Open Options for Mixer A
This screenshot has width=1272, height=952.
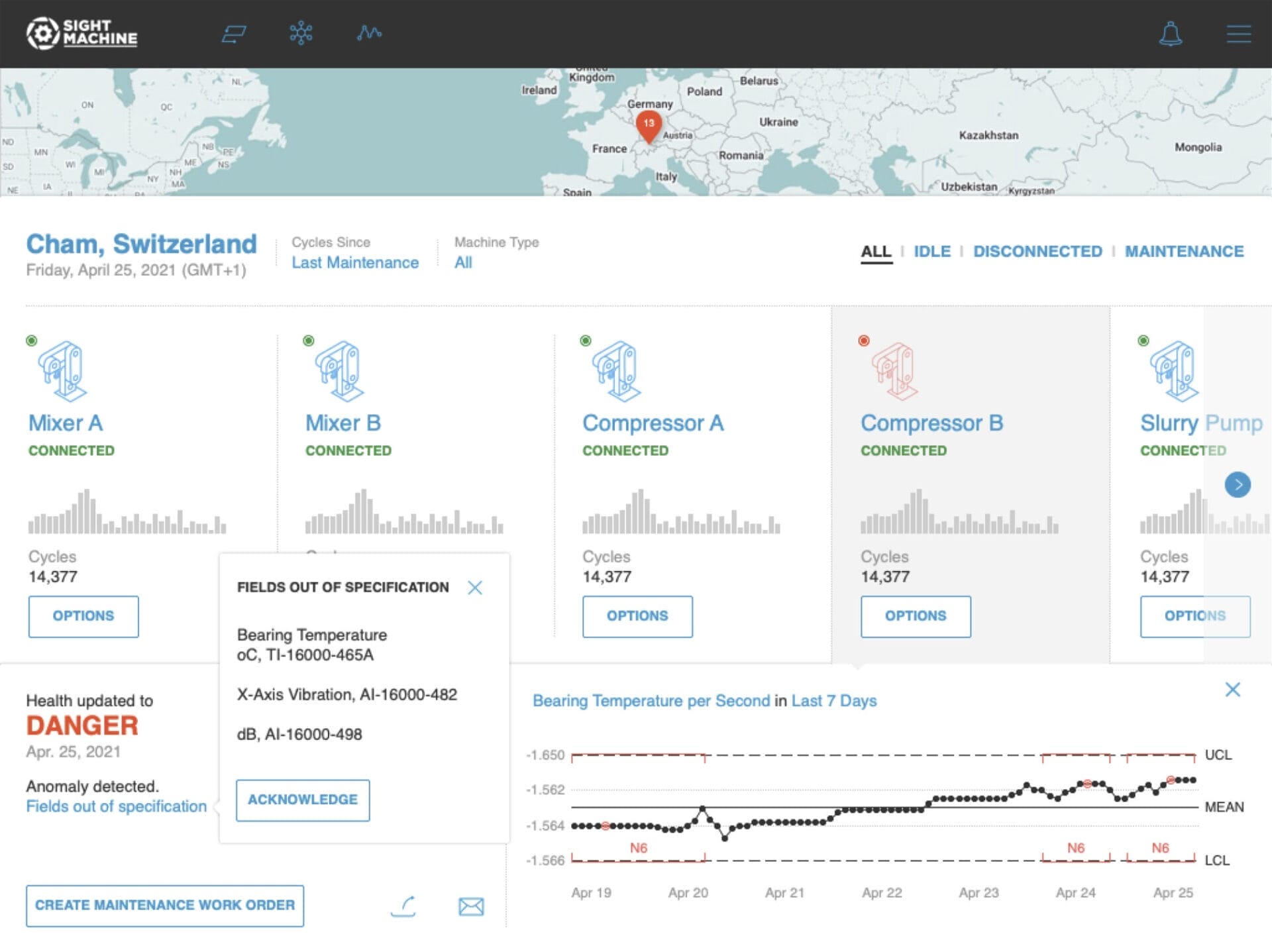[x=83, y=616]
